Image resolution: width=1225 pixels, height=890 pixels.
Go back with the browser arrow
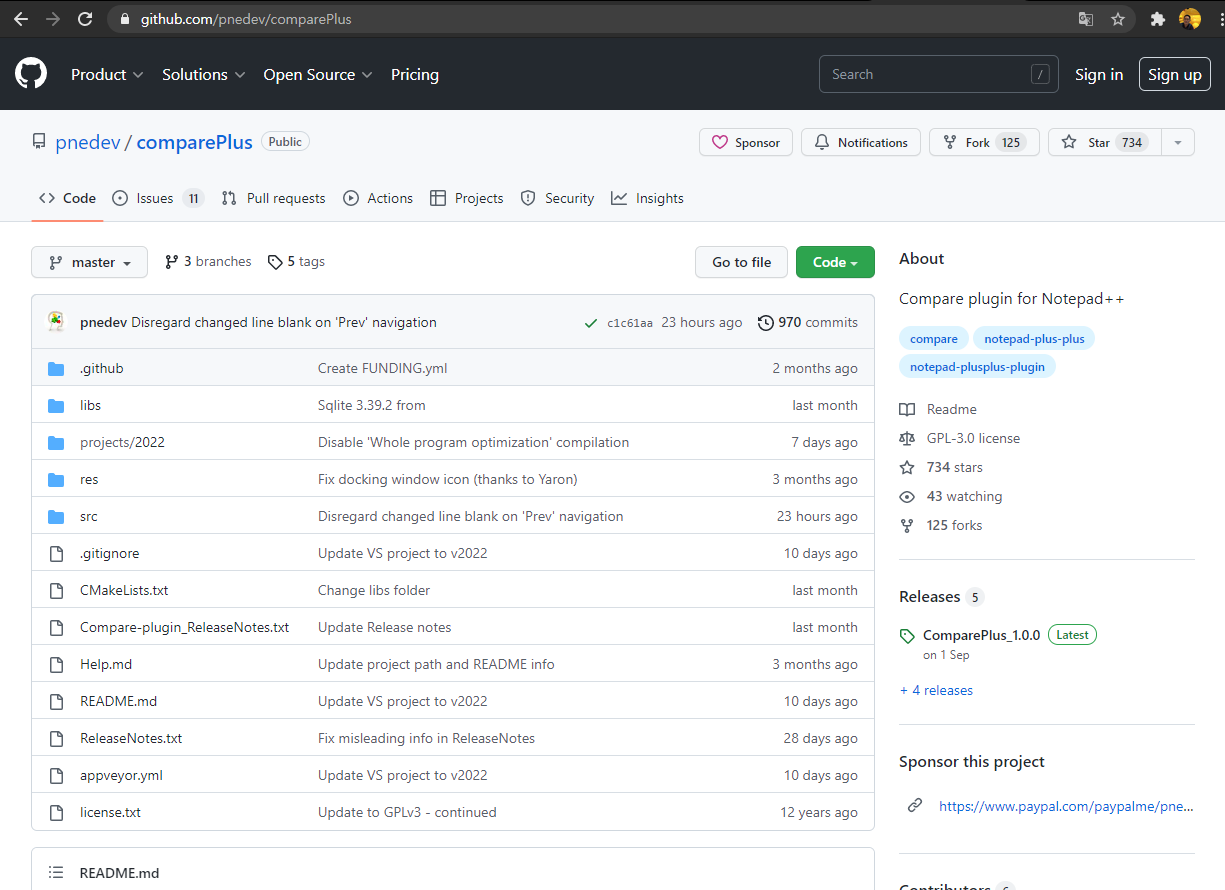pyautogui.click(x=21, y=19)
